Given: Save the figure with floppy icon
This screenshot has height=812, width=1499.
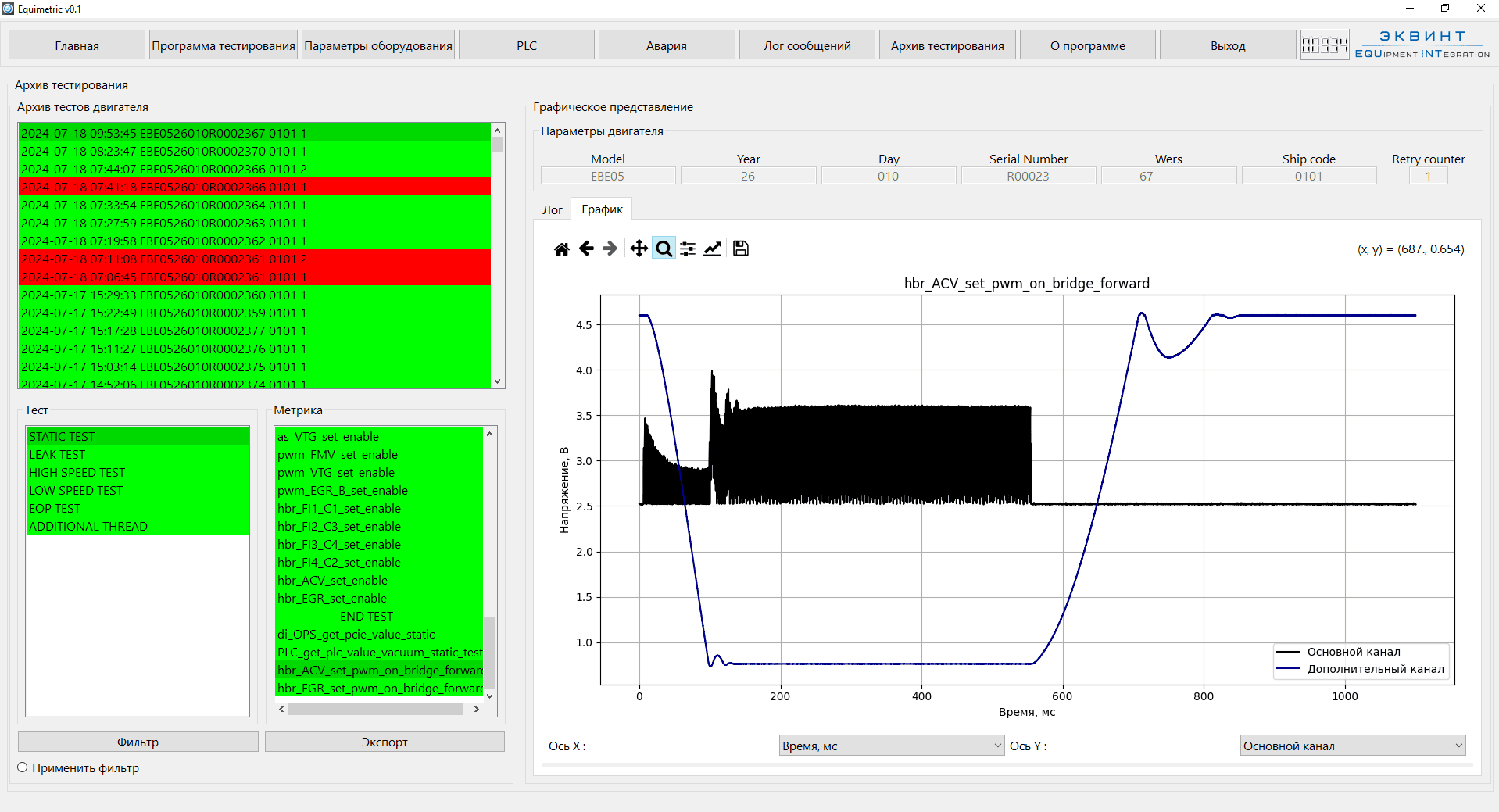Looking at the screenshot, I should tap(741, 249).
